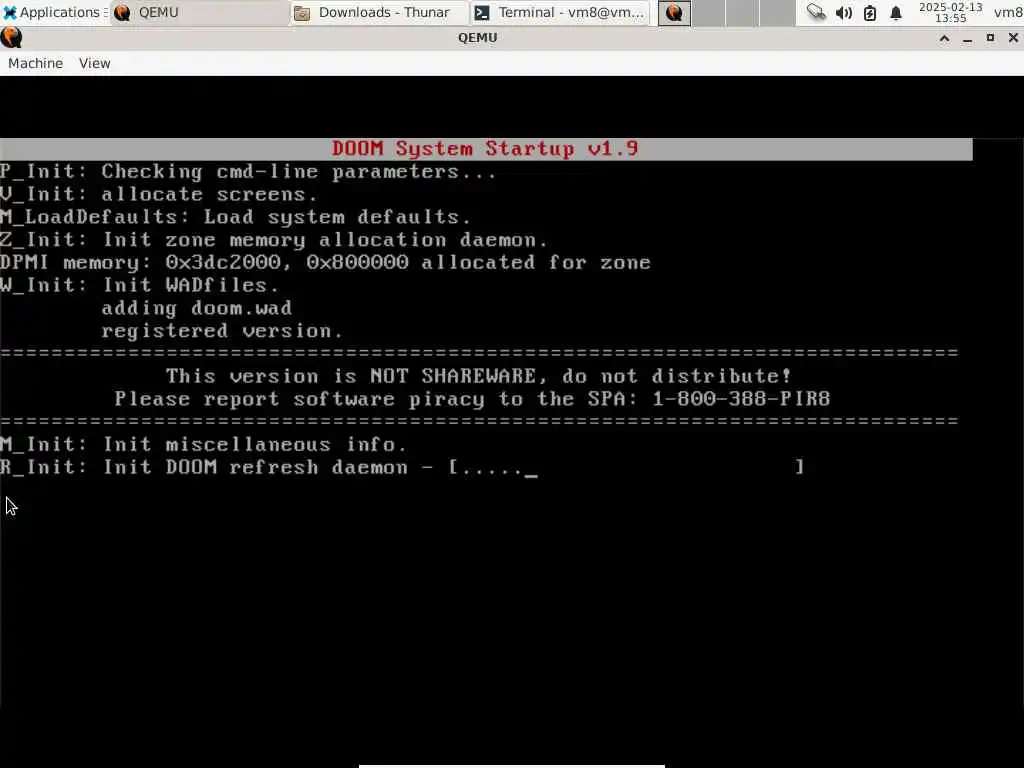Click 'This version is NOT SHAREWARE' line
The width and height of the screenshot is (1024, 768).
(479, 376)
